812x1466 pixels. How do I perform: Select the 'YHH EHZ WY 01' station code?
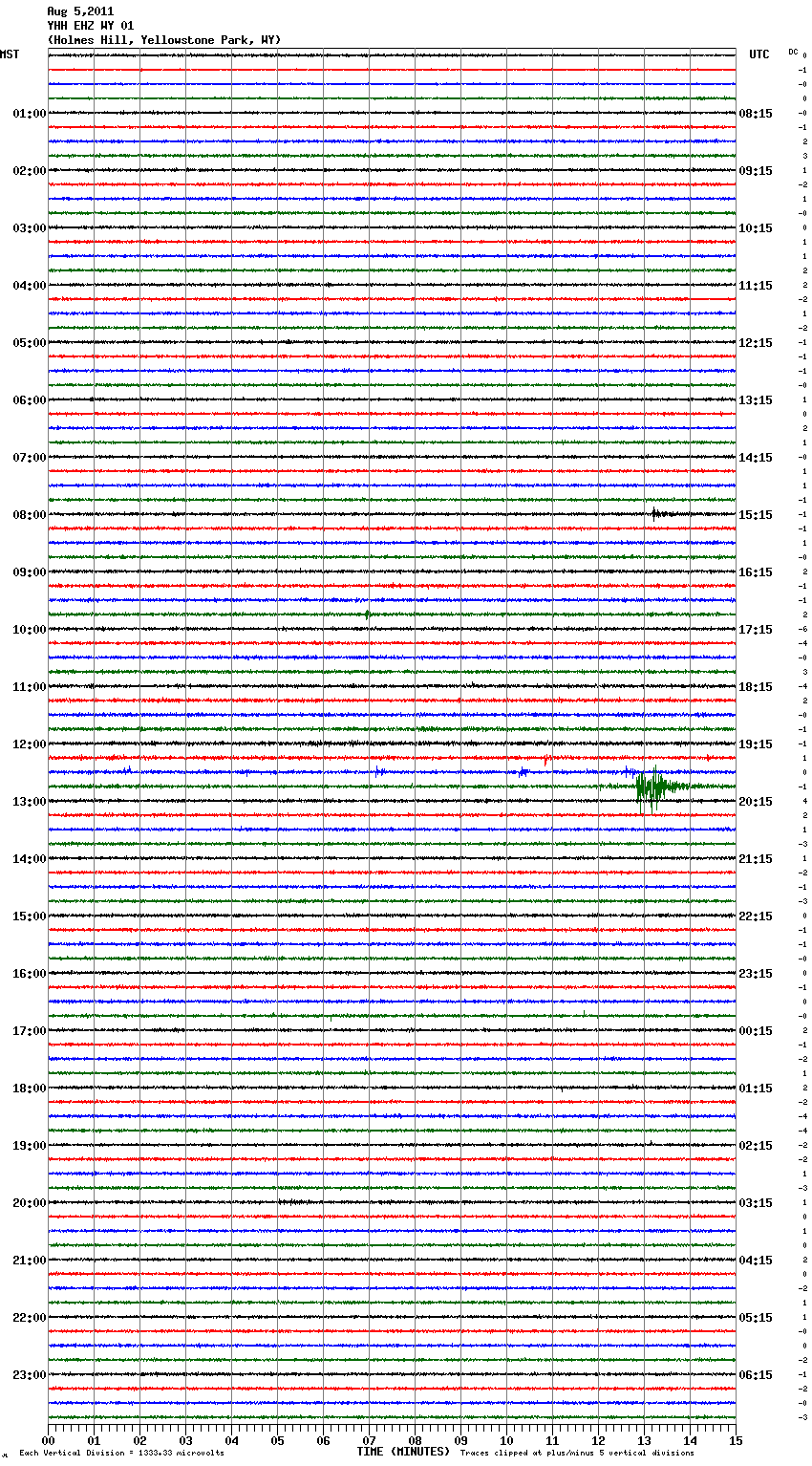click(91, 26)
